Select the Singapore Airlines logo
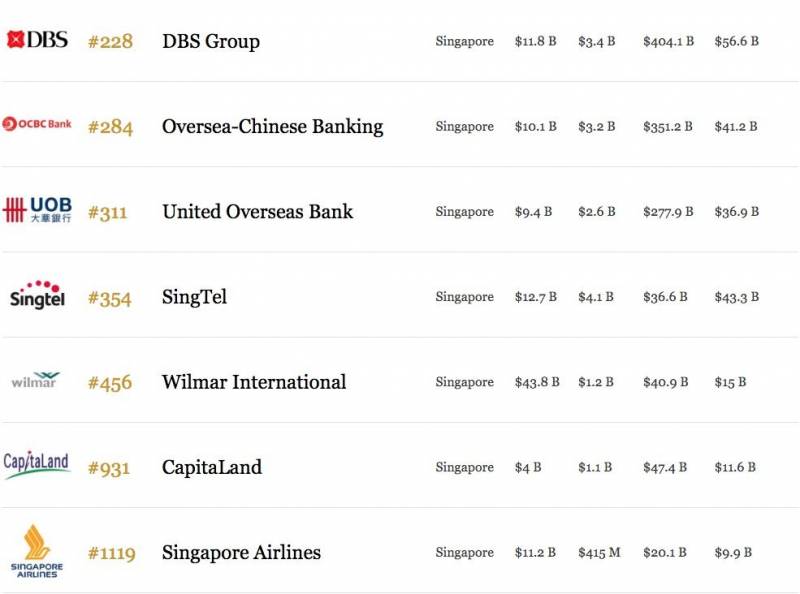The image size is (800, 594). coord(37,551)
